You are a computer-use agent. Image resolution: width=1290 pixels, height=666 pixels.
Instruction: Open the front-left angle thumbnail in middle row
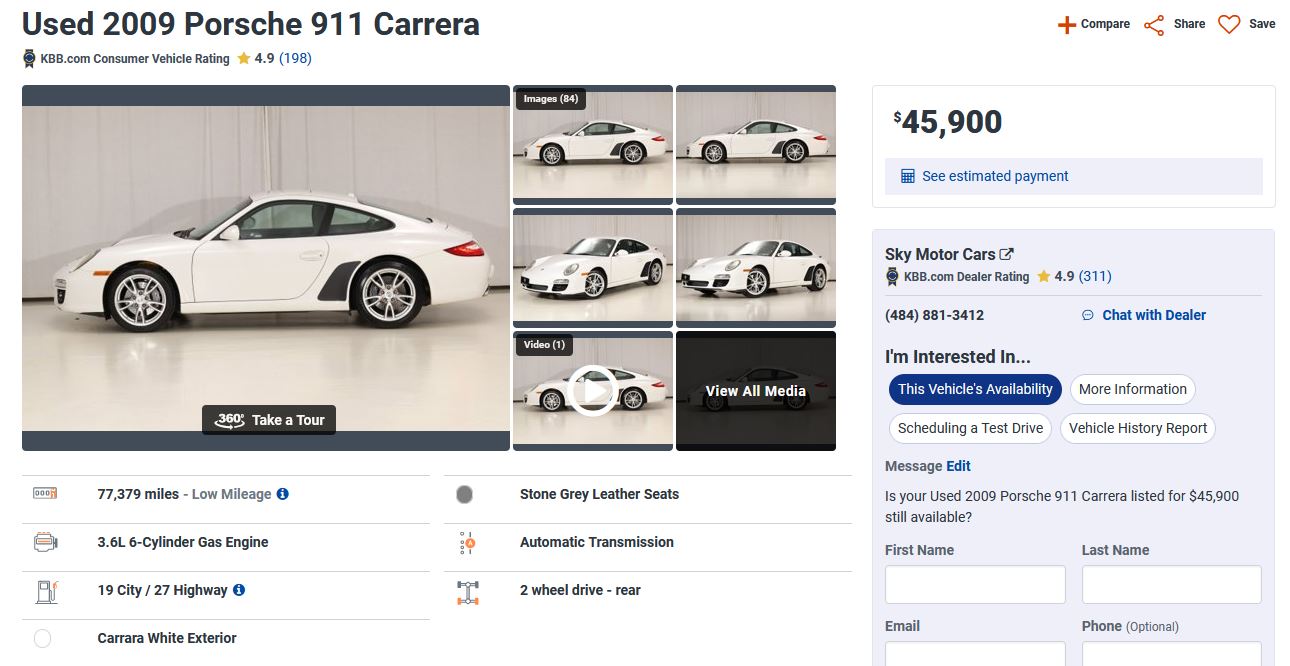pos(593,268)
